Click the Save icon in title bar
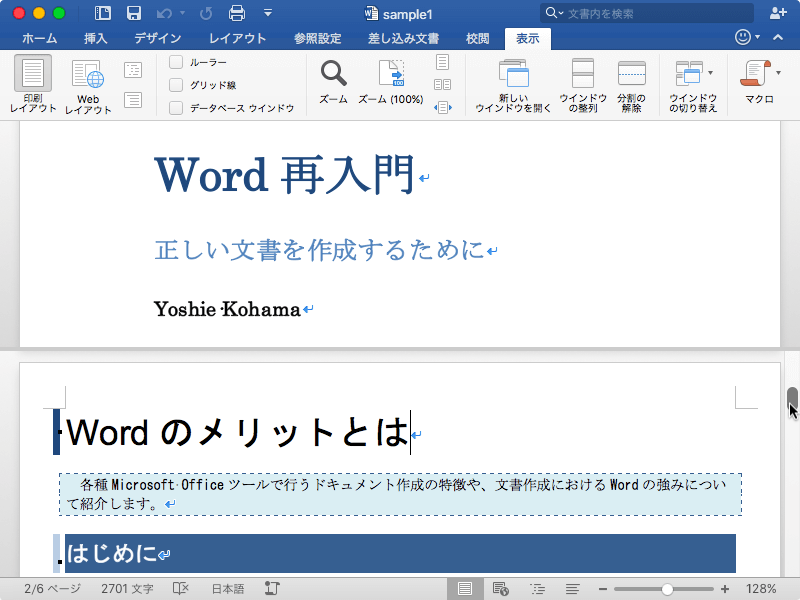 (133, 13)
